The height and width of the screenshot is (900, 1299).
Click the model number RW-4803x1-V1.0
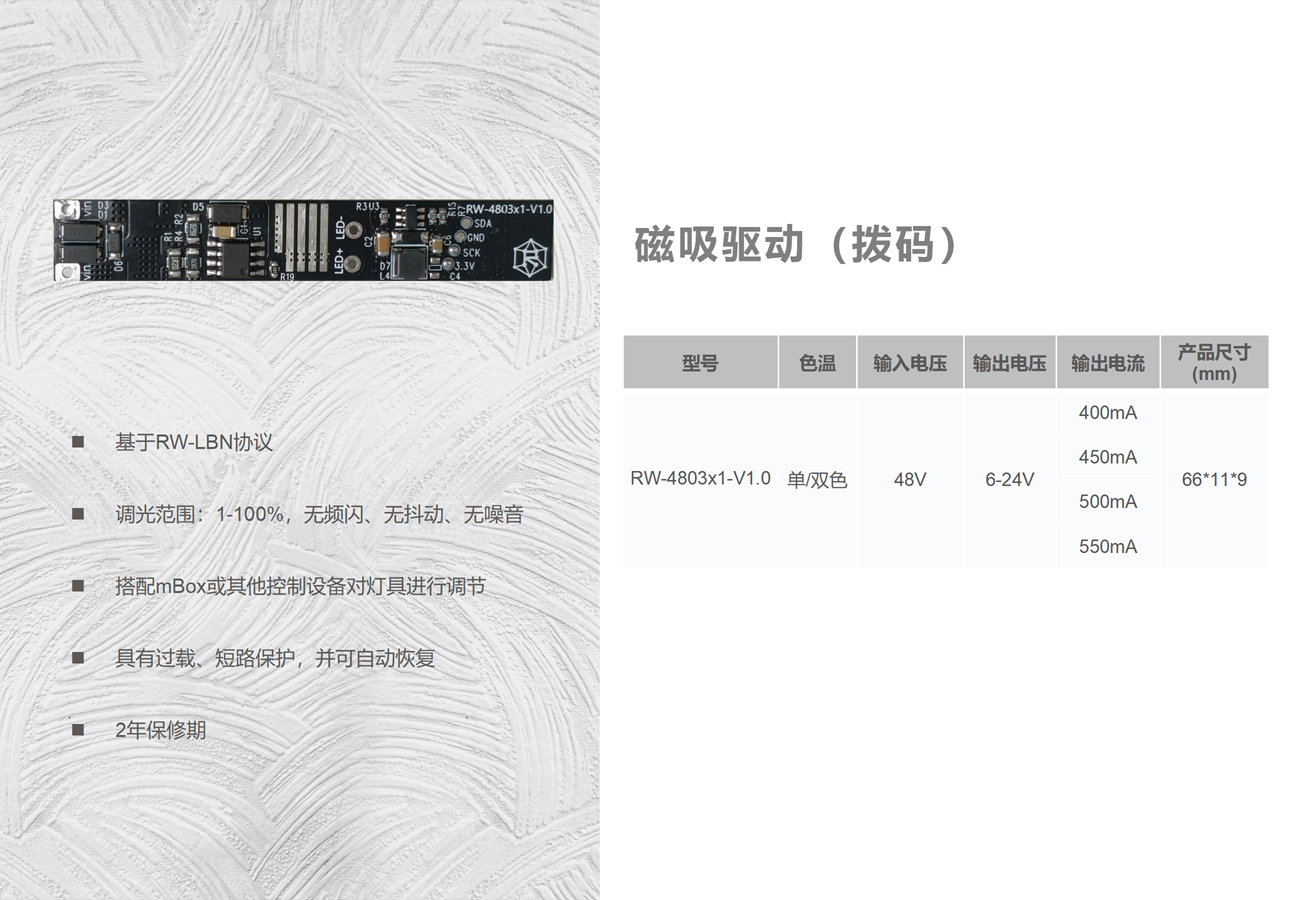[700, 479]
